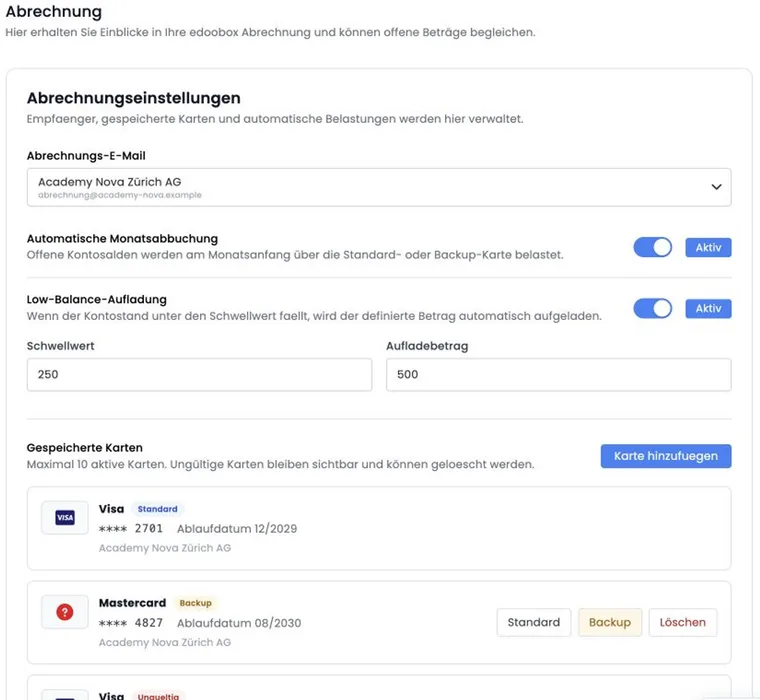Viewport: 760px width, 700px height.
Task: Set Mastercard 4827 as Standard
Action: pyautogui.click(x=534, y=622)
